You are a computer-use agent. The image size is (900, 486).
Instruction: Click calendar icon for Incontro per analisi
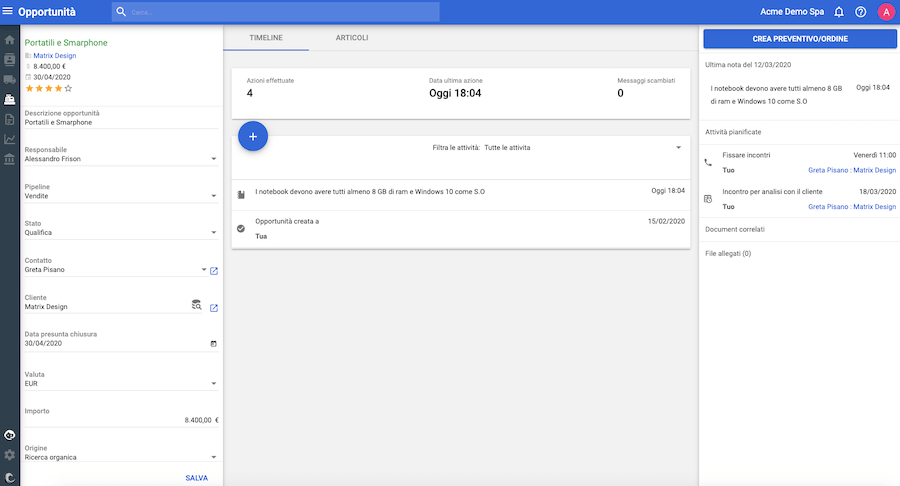coord(708,199)
